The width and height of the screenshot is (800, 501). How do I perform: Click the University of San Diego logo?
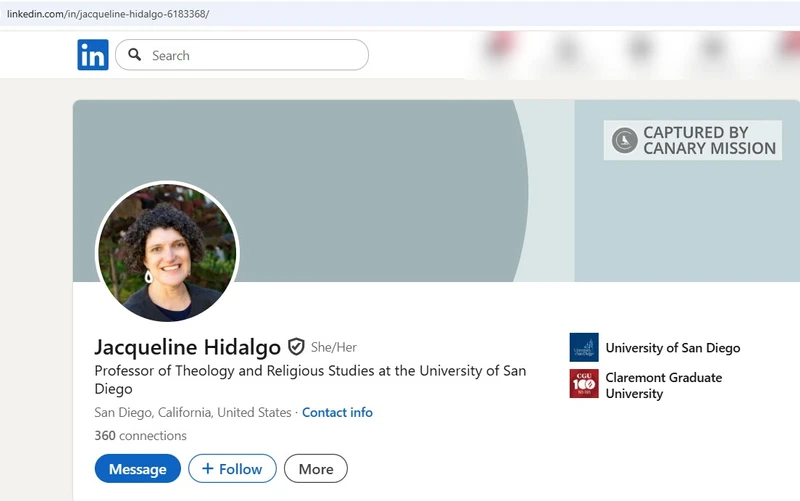pos(584,348)
